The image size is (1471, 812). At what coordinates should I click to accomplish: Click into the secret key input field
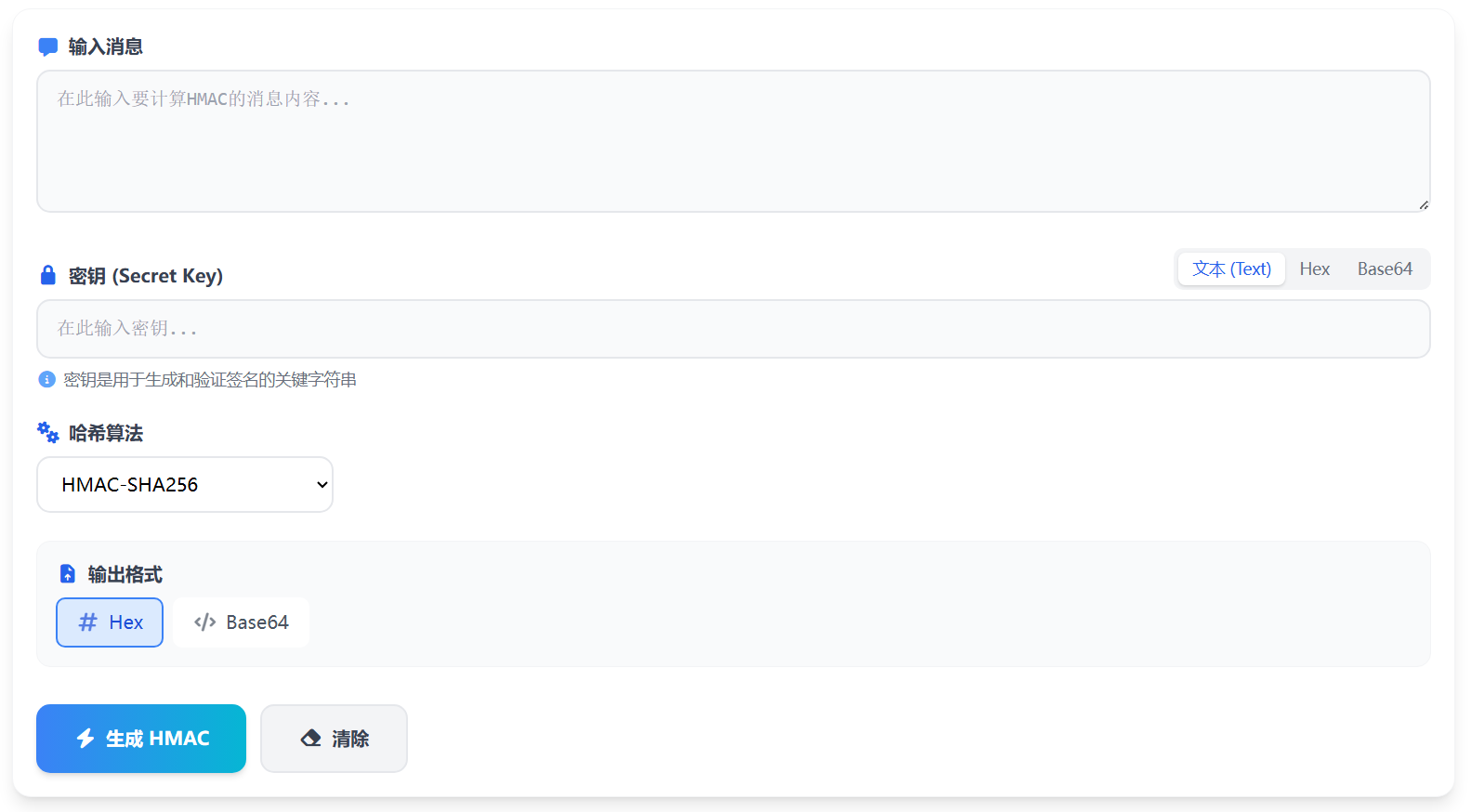[x=732, y=329]
